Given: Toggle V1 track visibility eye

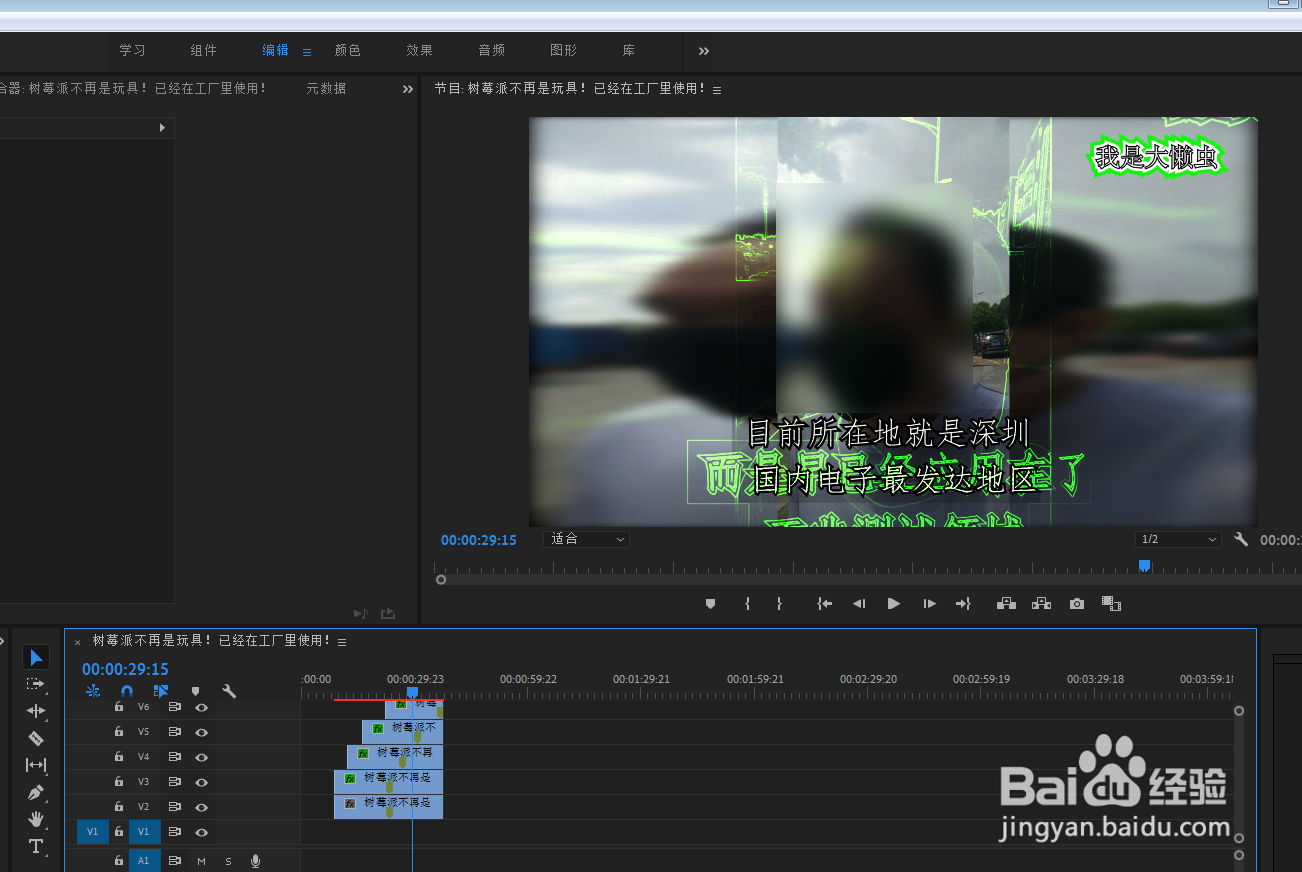Looking at the screenshot, I should 202,832.
